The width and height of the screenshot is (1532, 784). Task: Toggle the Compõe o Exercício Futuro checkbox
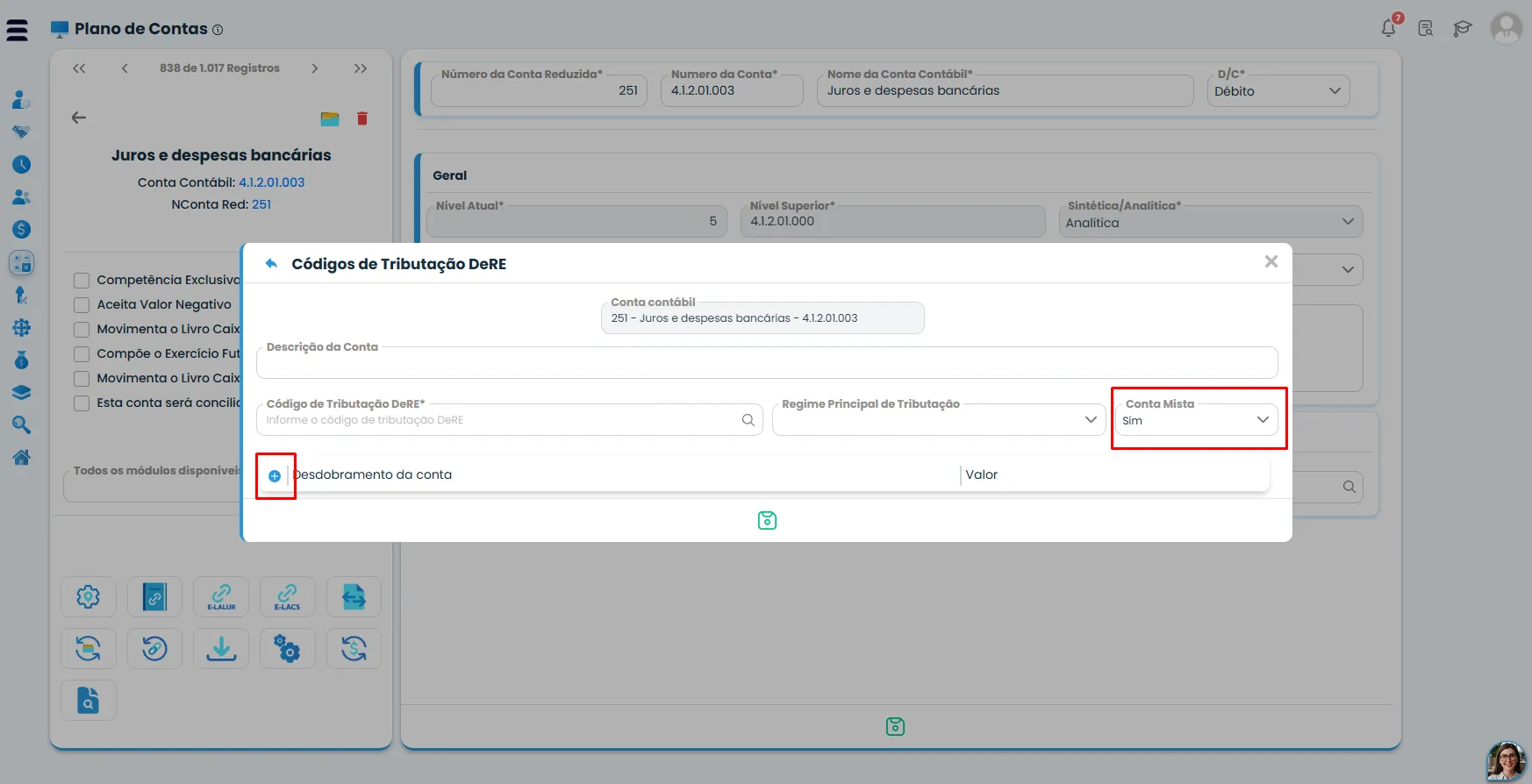[82, 354]
